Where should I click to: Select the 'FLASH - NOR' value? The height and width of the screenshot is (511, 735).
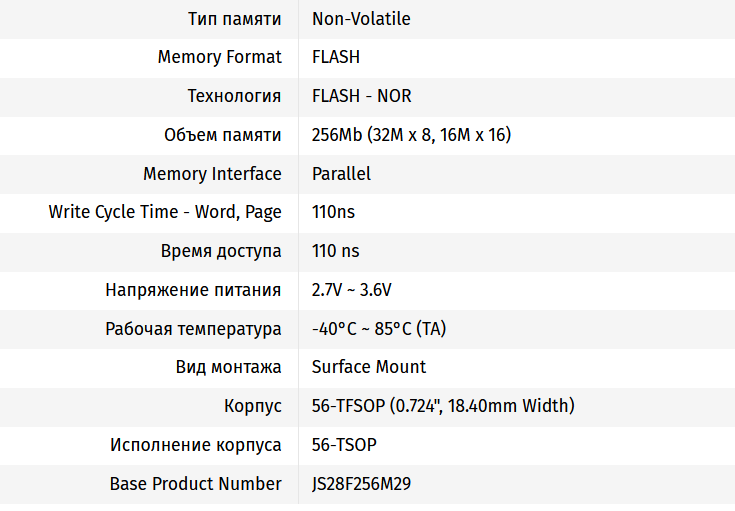click(361, 96)
